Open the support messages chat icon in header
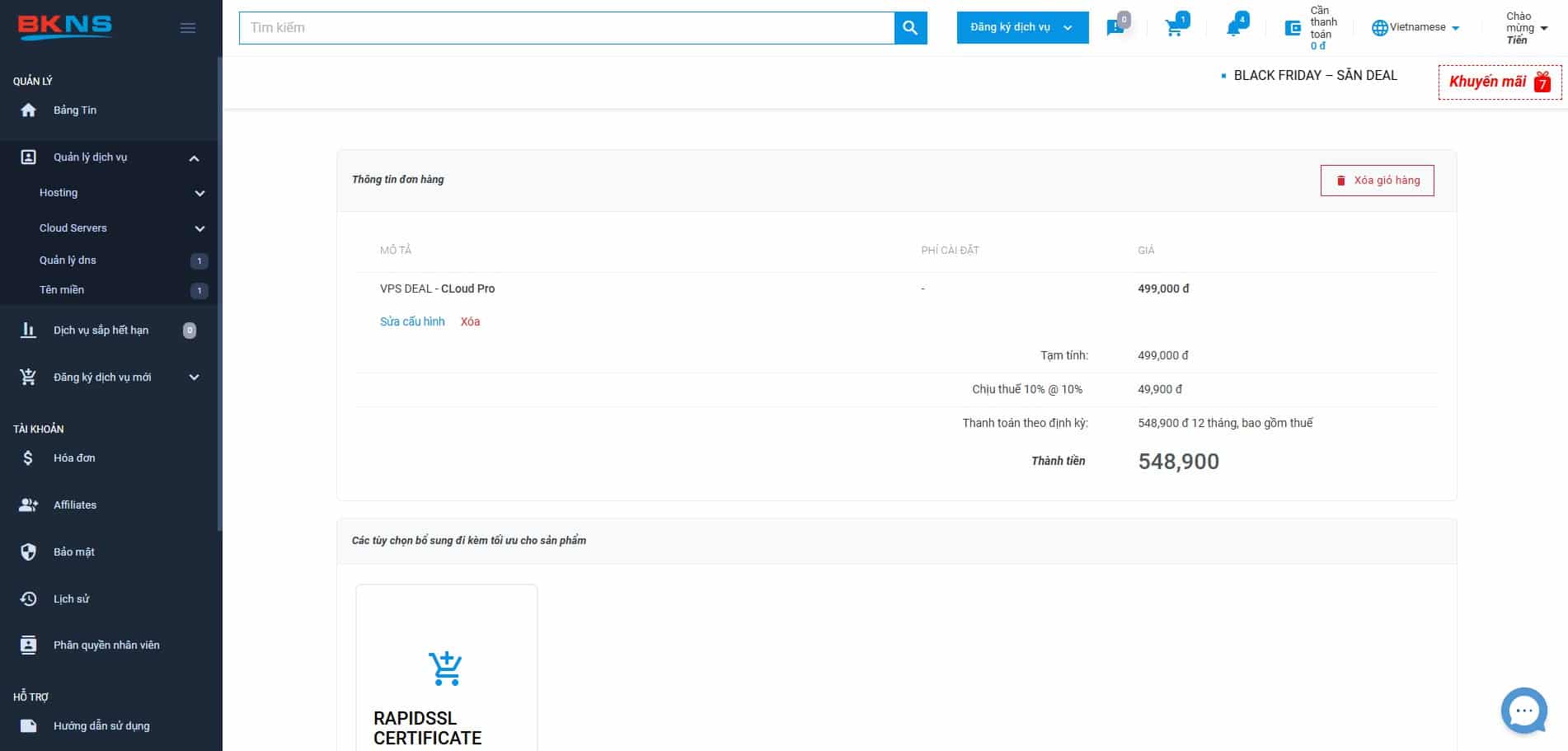Screen dimensions: 1568x751 point(1115,28)
